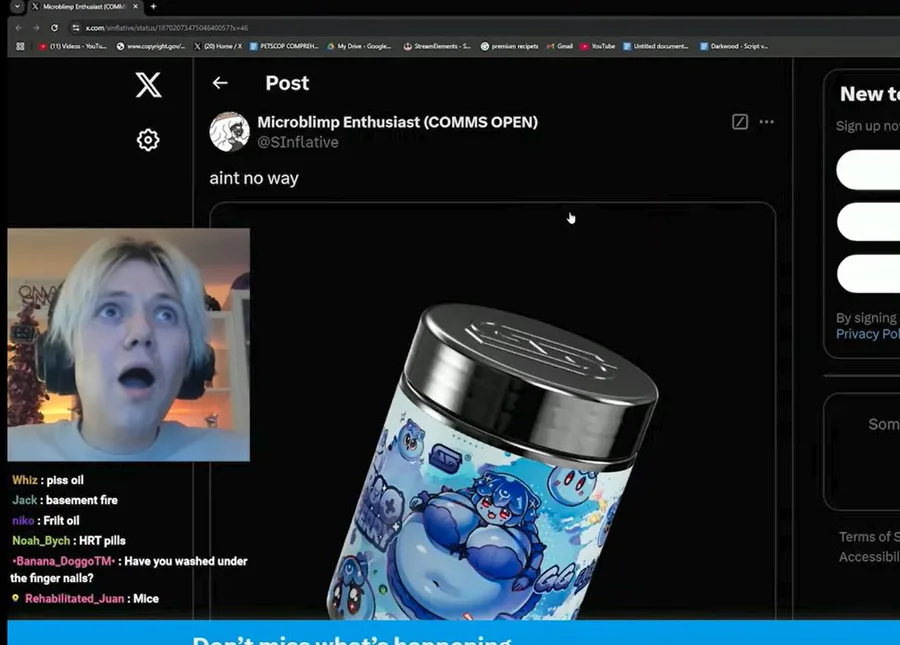This screenshot has height=645, width=900.
Task: Click the badge icon beside Rehabilitated_Juan
Action: coord(15,598)
